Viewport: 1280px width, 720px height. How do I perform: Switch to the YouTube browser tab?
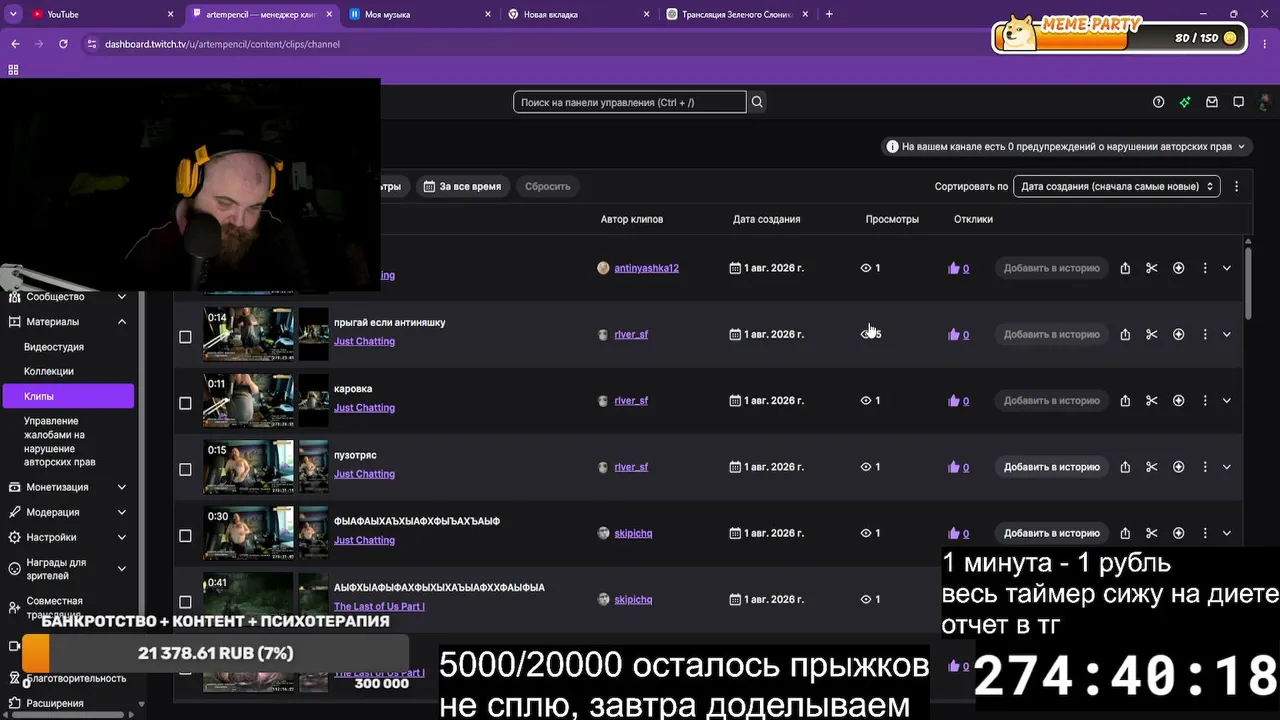click(x=100, y=14)
